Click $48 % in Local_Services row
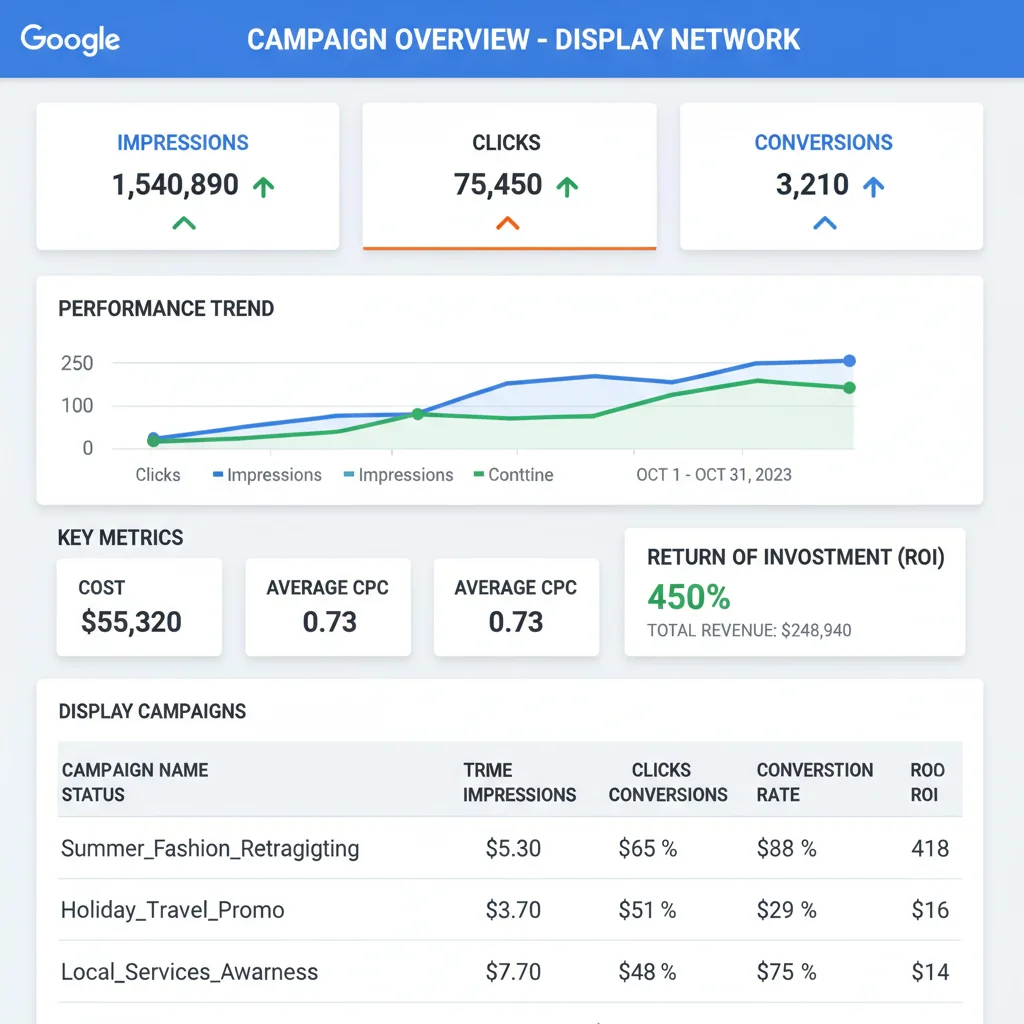The width and height of the screenshot is (1024, 1024). (x=647, y=972)
